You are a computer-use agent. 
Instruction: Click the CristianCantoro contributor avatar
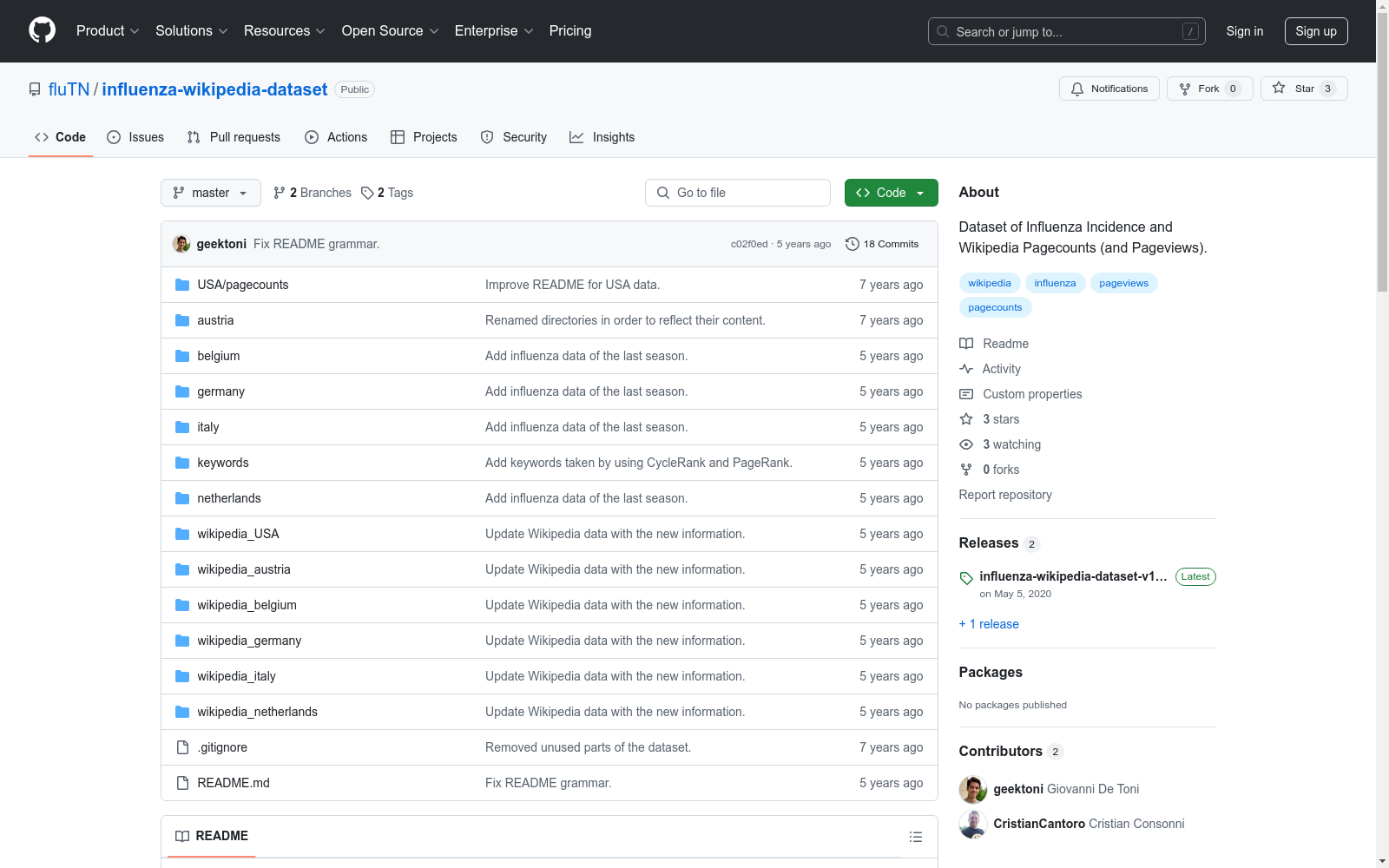point(973,824)
